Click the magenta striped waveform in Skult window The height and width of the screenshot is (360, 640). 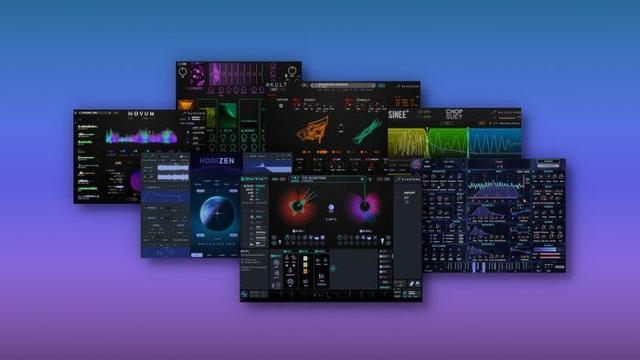pyautogui.click(x=237, y=74)
